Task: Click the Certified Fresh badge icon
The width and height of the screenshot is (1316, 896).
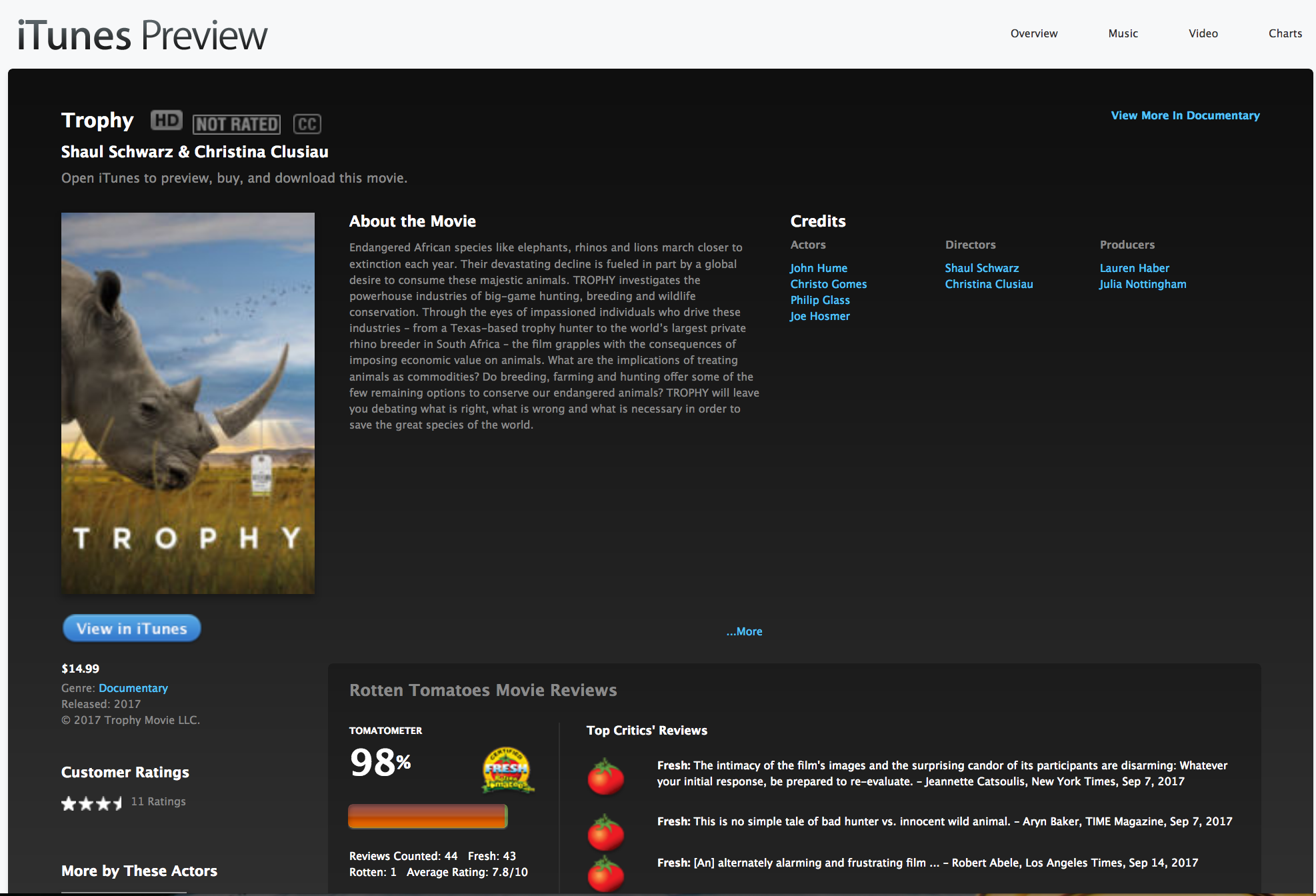Action: point(507,770)
